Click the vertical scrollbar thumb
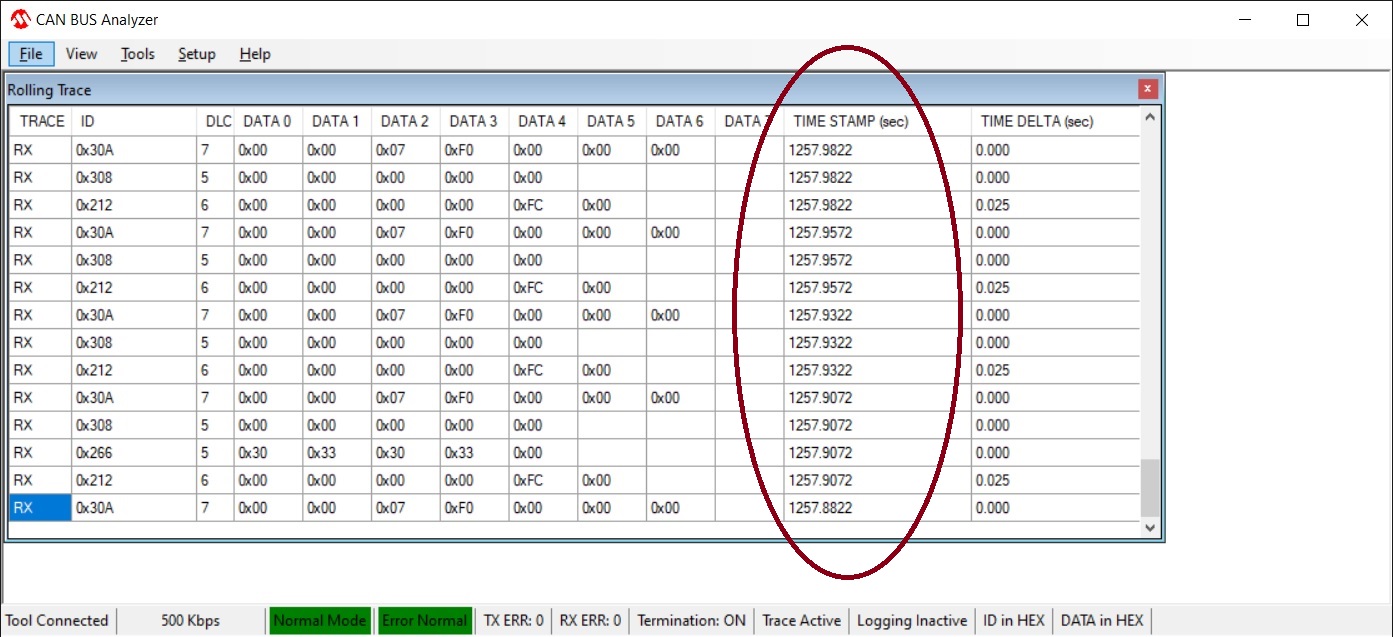 click(x=1150, y=488)
